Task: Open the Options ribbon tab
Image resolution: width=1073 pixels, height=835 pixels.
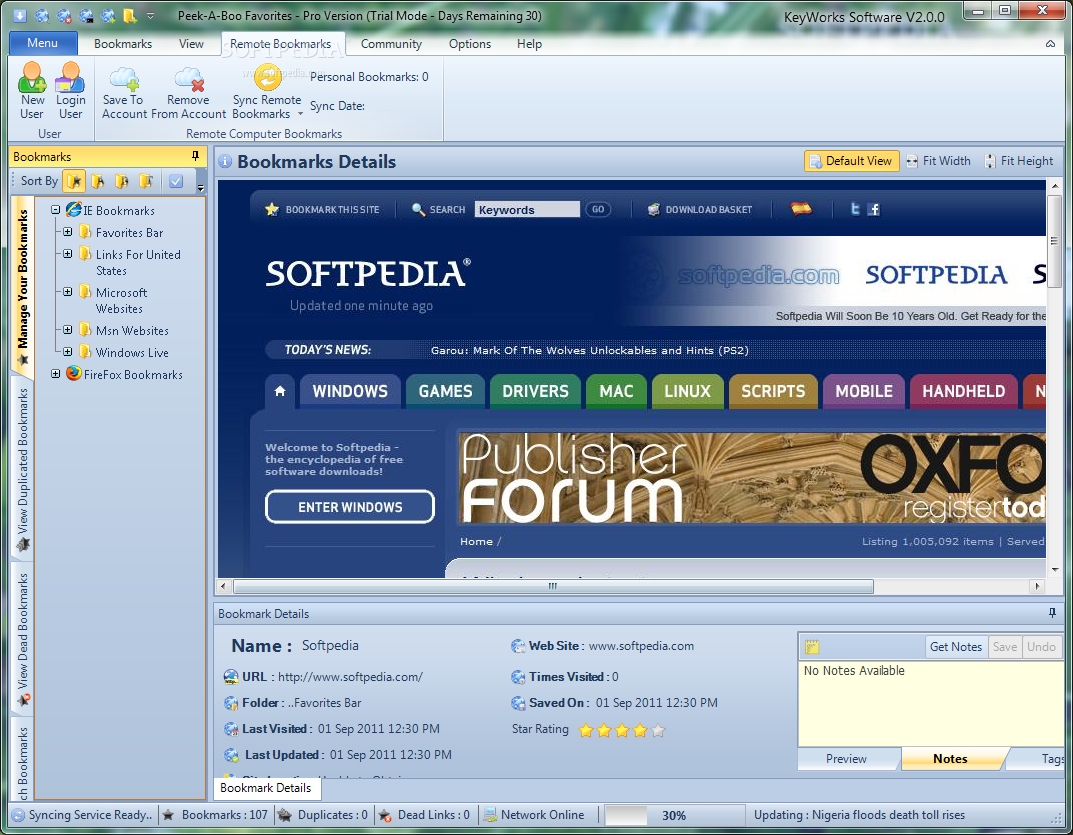Action: [470, 44]
